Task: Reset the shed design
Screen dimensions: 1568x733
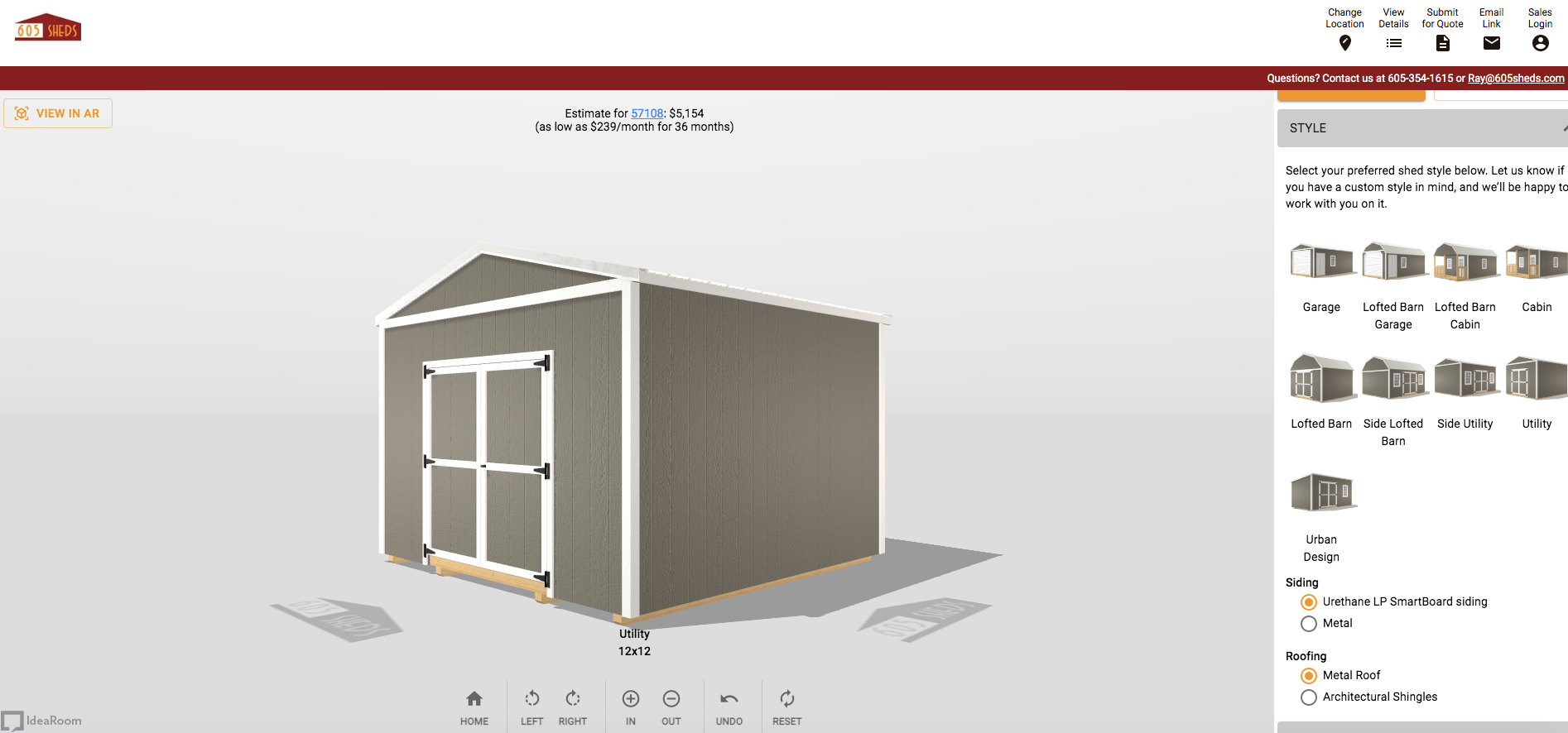Action: 786,707
